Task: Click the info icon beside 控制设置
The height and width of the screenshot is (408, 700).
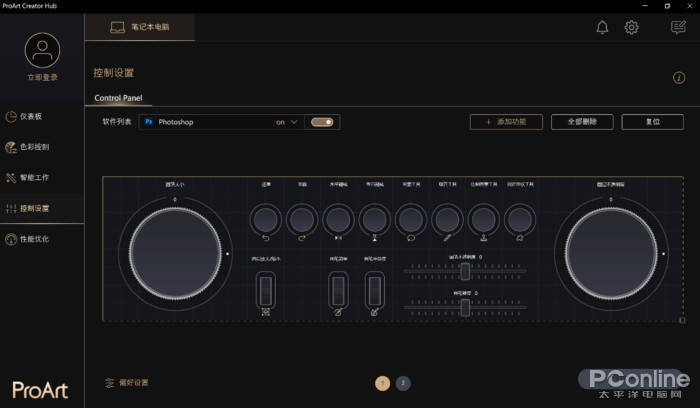Action: click(680, 78)
